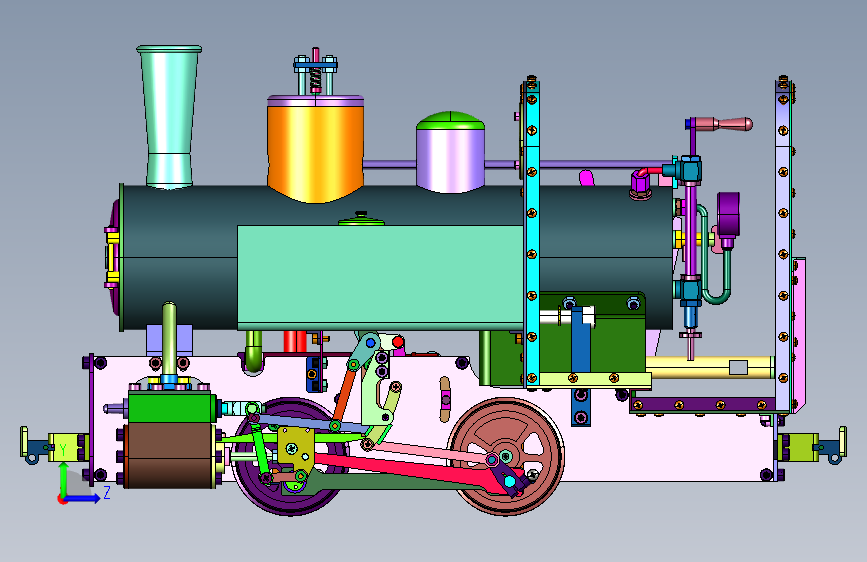Screen dimensions: 867x562
Task: Select the salmon rear driving wheel
Action: coord(506,457)
